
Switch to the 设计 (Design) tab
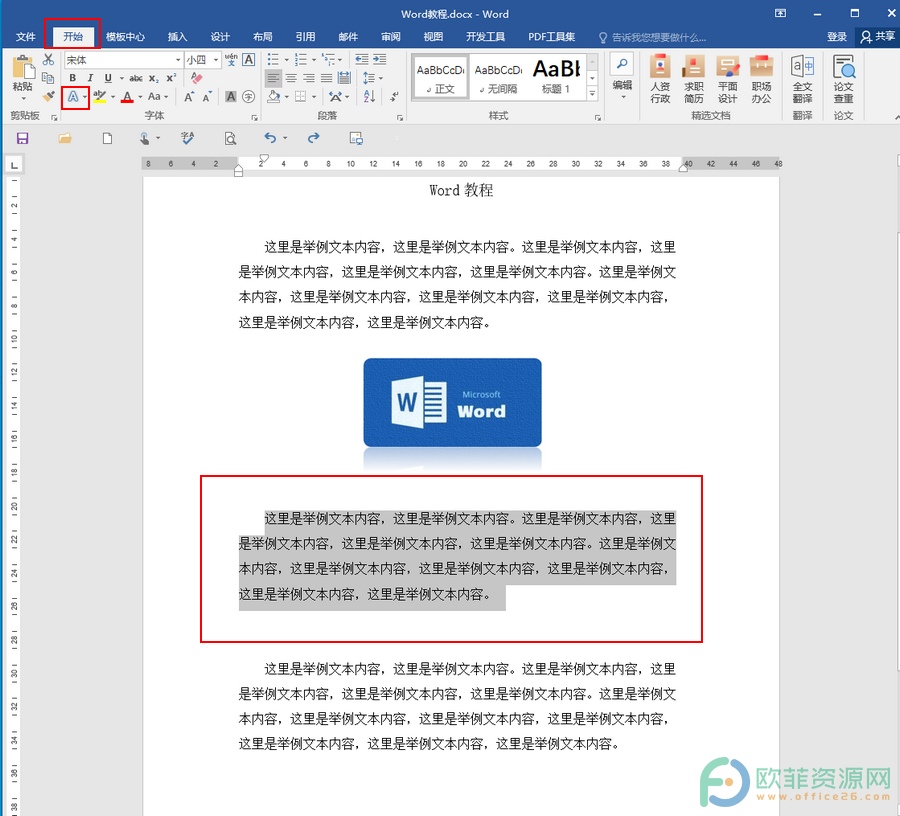point(220,37)
